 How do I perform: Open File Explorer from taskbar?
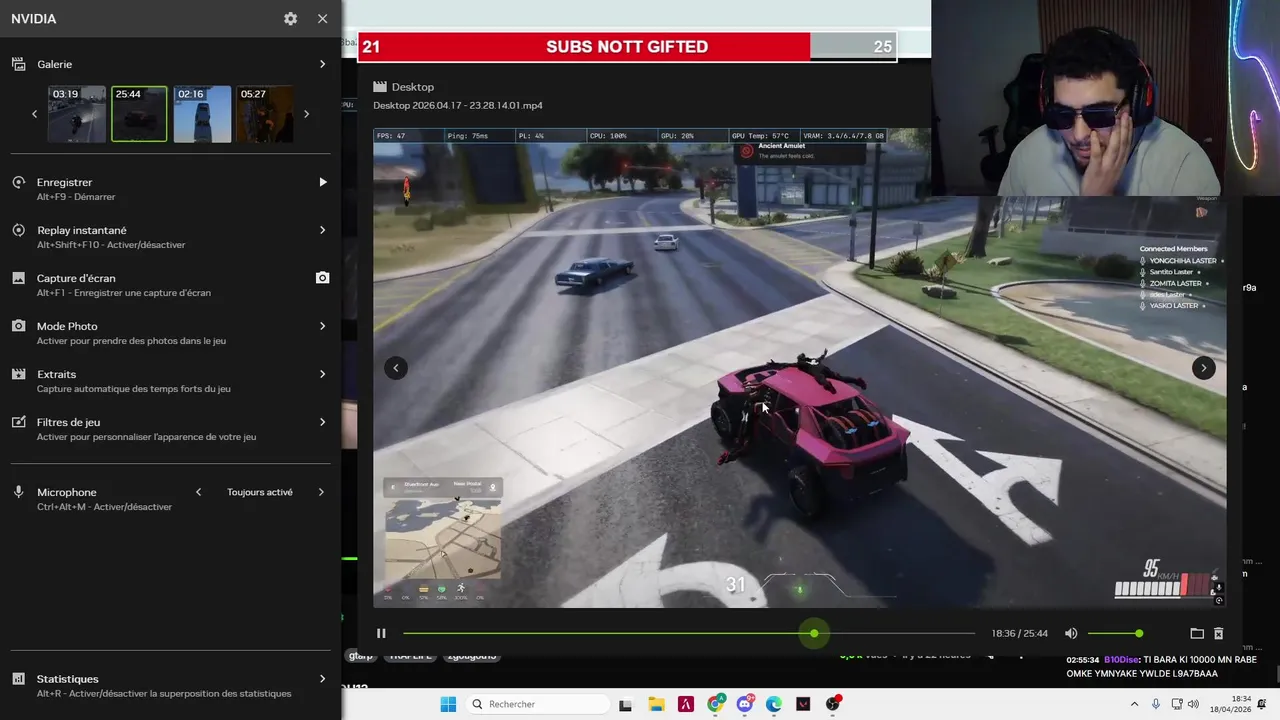click(x=656, y=704)
